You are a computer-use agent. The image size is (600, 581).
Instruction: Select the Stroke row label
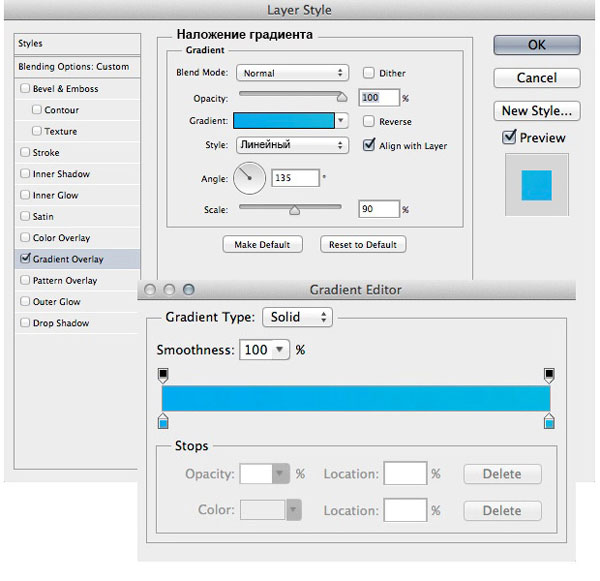46,153
